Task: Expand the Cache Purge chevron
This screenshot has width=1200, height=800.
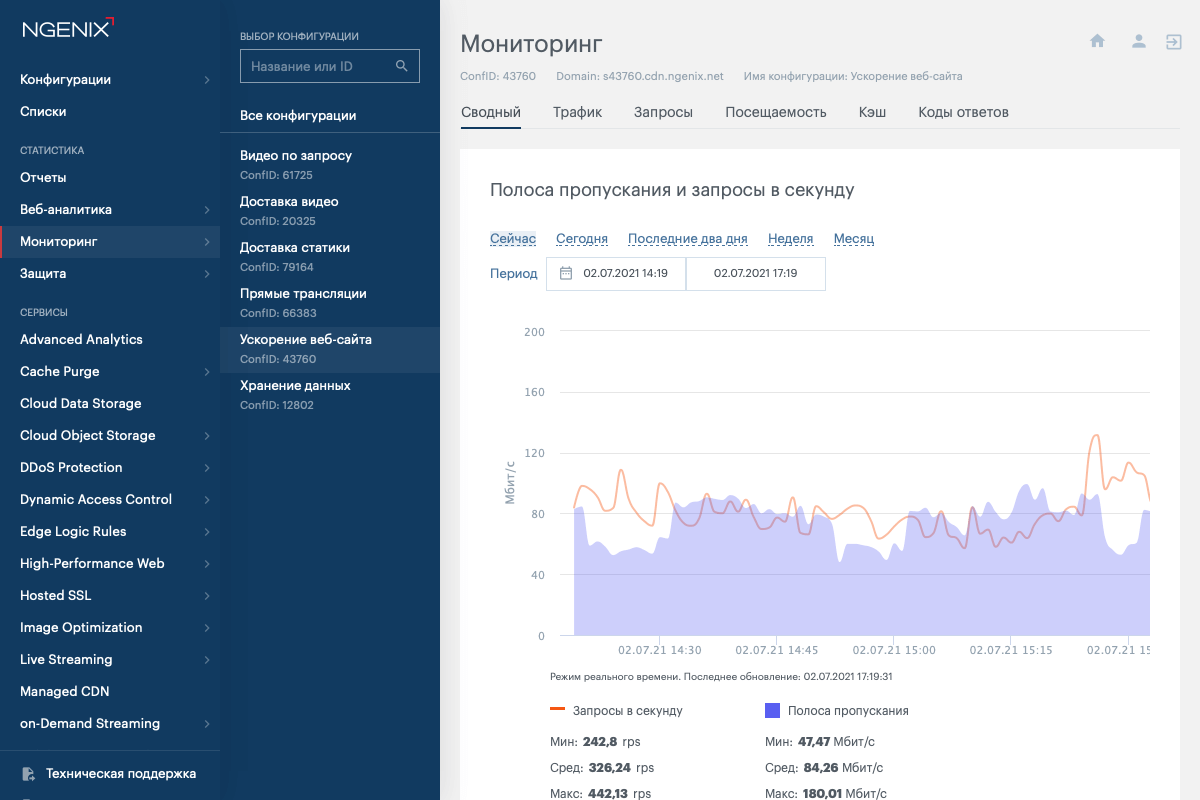Action: [207, 372]
